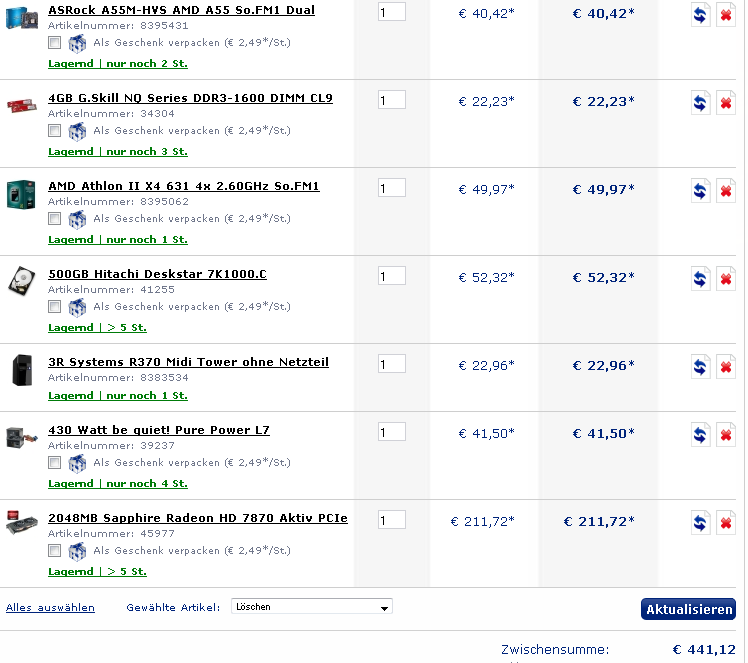
Task: Remove Sapphire Radeon HD 7870 item
Action: (726, 523)
